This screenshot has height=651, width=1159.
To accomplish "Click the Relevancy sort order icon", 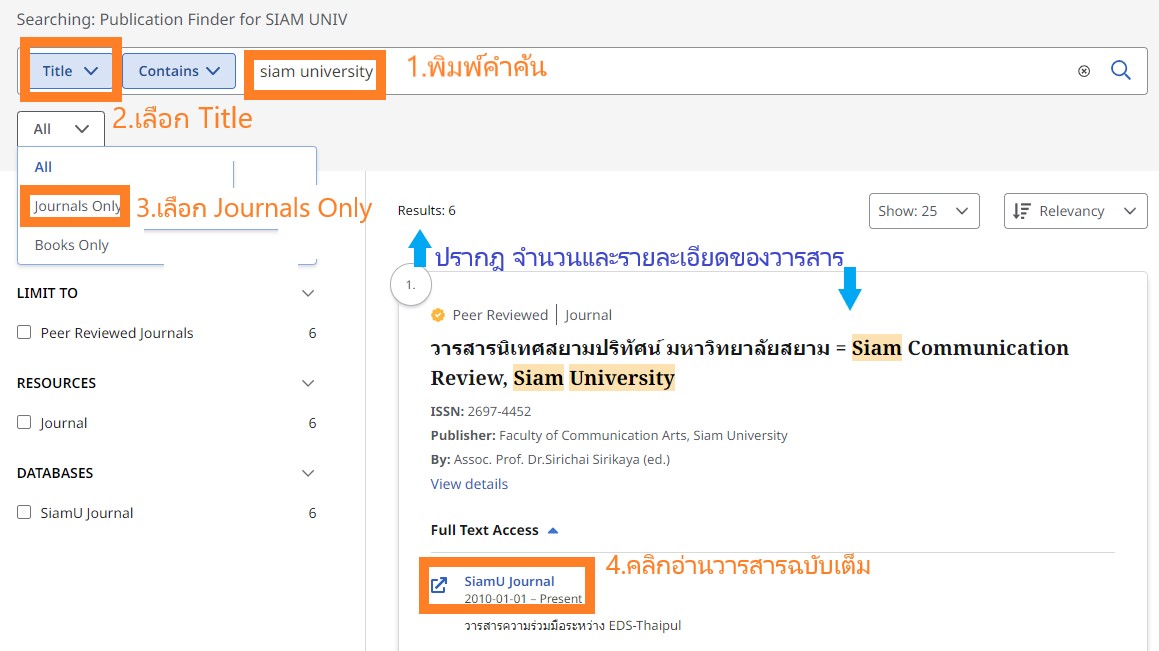I will pyautogui.click(x=1021, y=211).
